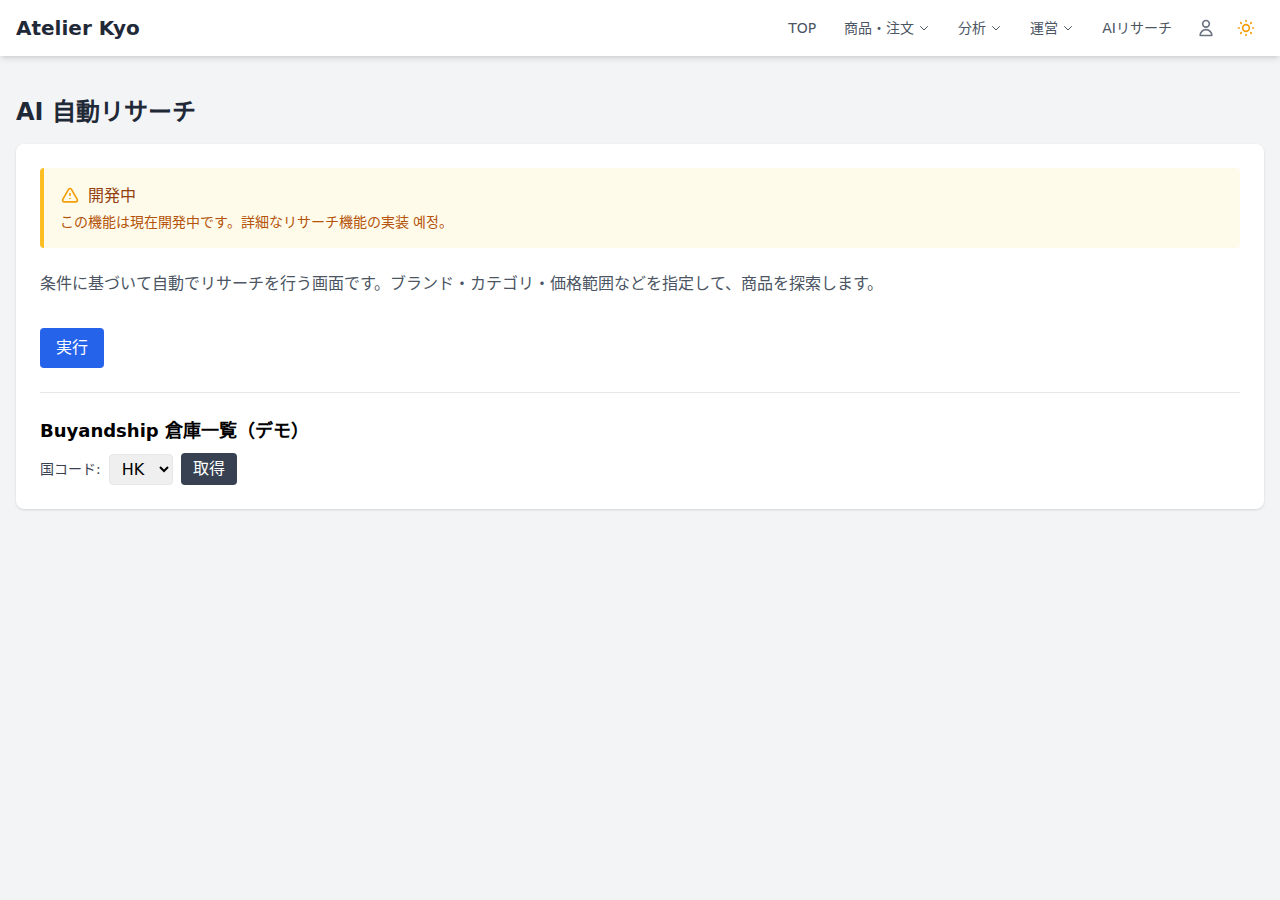
Task: Open the user account icon
Action: click(1206, 28)
